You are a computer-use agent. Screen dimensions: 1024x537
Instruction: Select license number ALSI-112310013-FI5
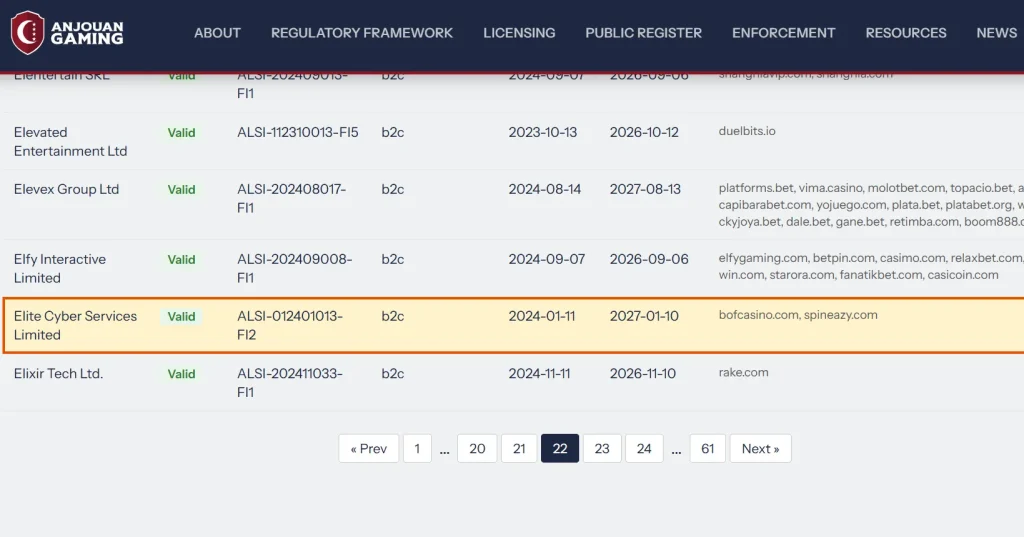tap(298, 132)
